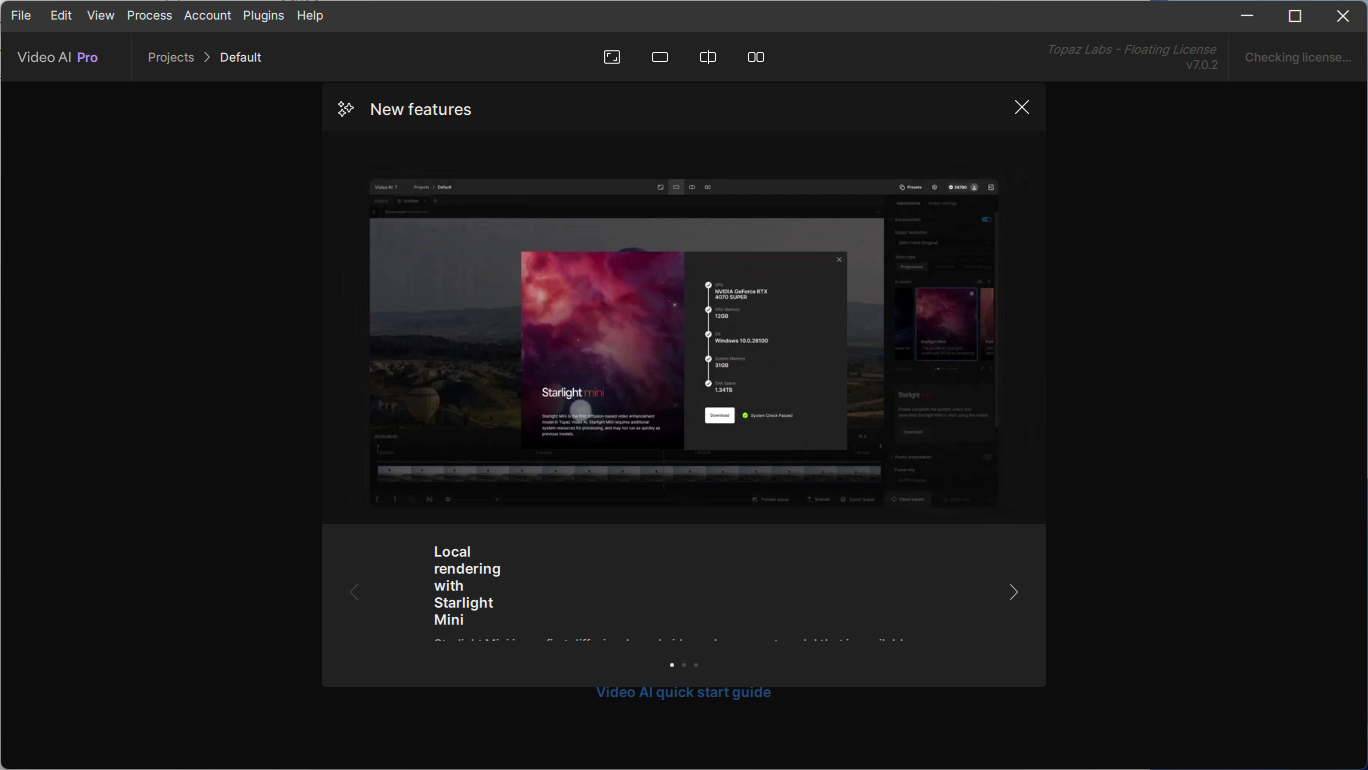Select the single view layout icon
Image resolution: width=1368 pixels, height=770 pixels.
tap(660, 57)
